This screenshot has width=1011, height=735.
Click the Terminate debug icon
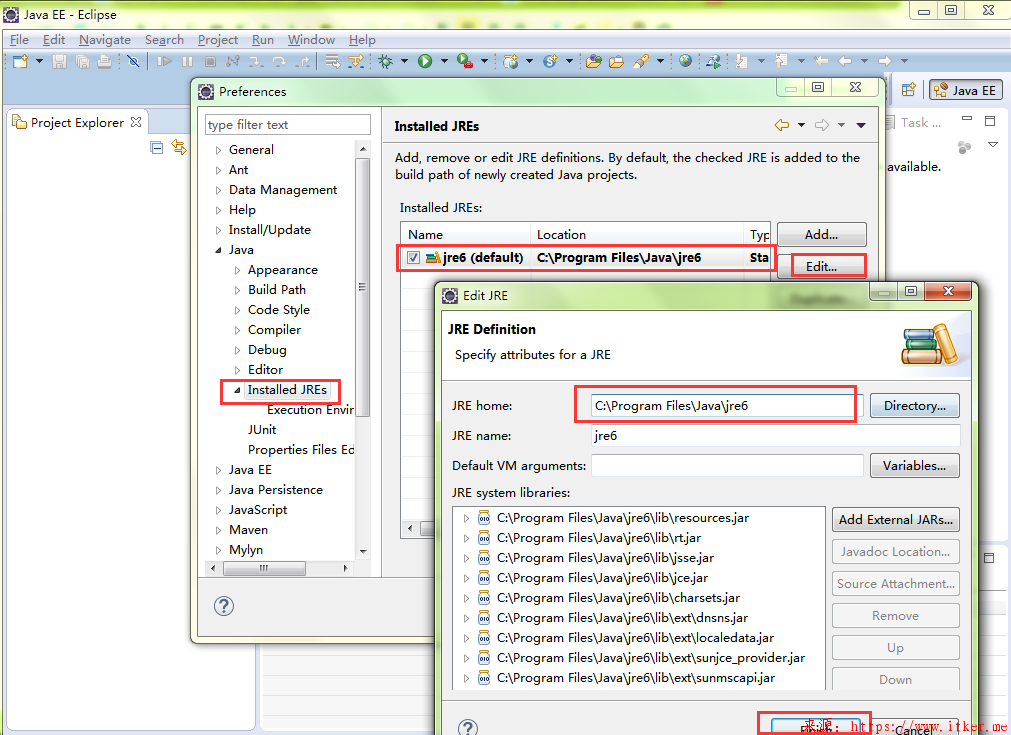210,61
